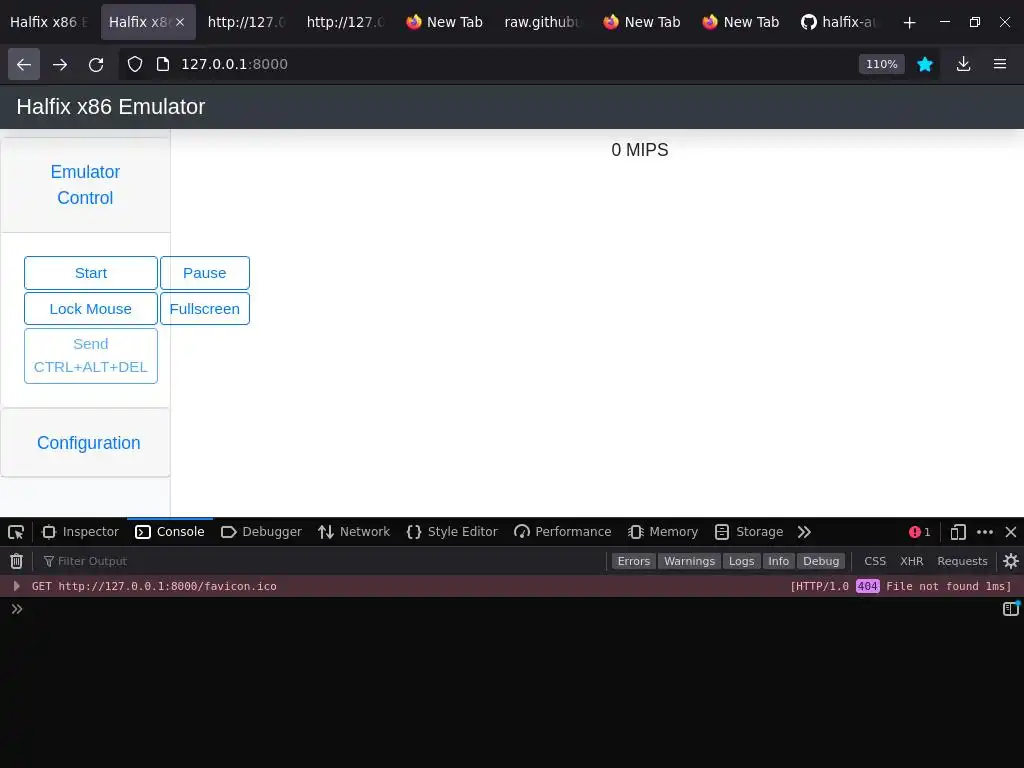Screen dimensions: 1024x768
Task: Open the Performance tab
Action: tap(562, 532)
